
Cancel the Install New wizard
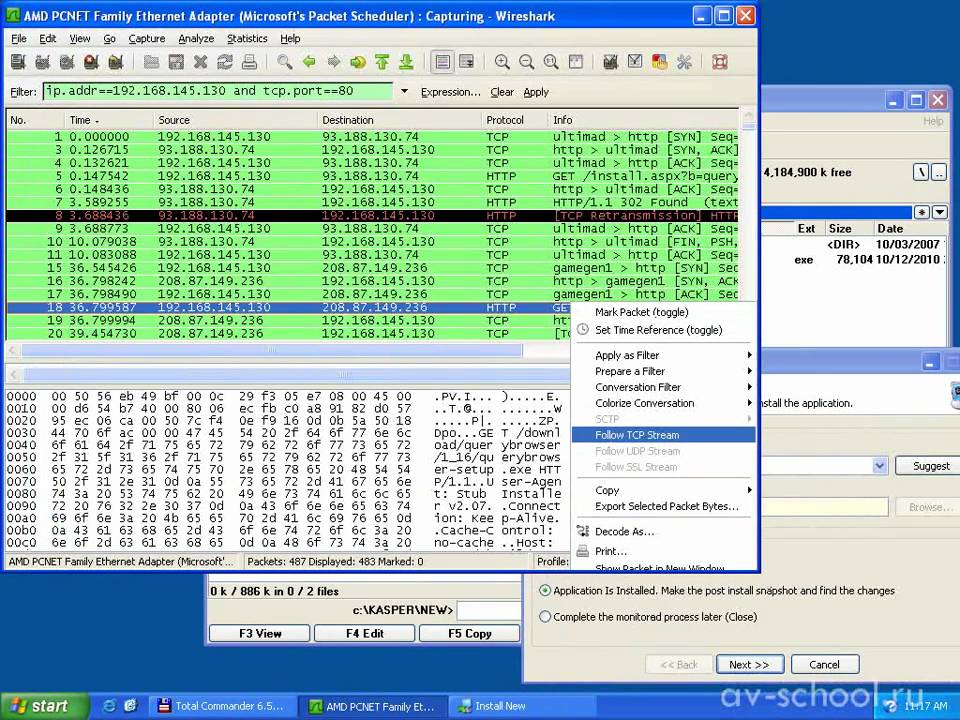(825, 664)
